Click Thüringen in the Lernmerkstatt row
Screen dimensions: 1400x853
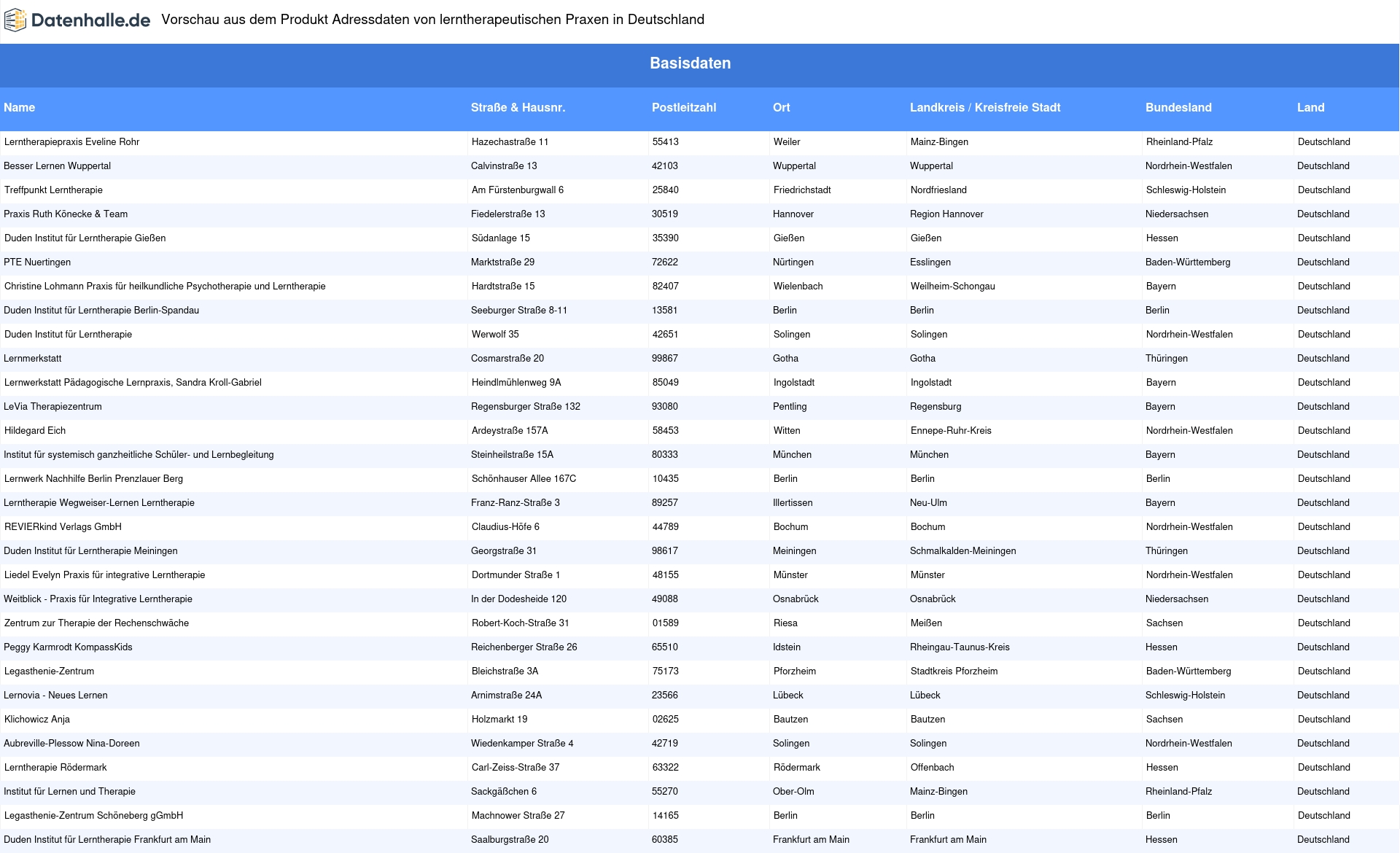pyautogui.click(x=1167, y=359)
